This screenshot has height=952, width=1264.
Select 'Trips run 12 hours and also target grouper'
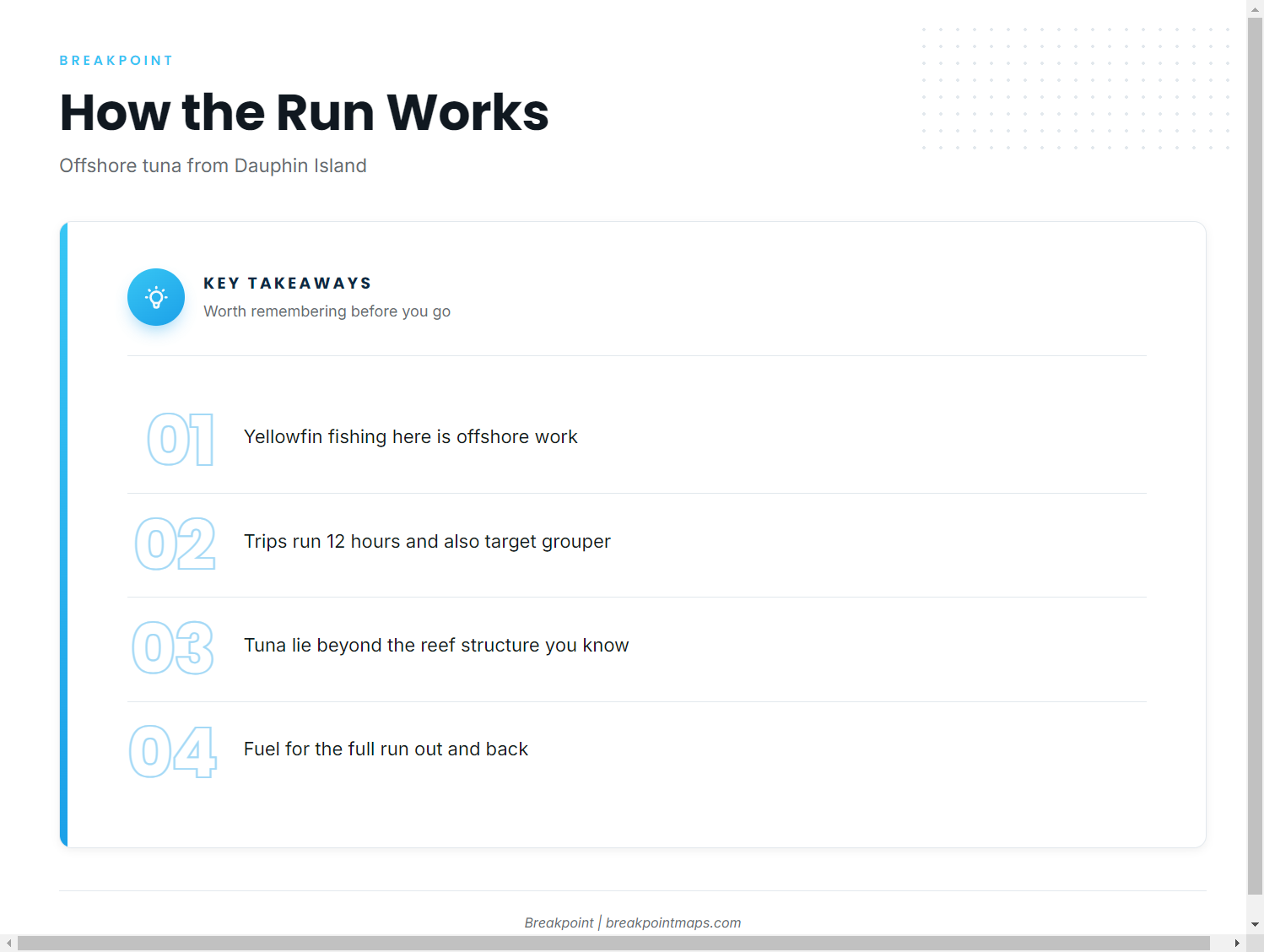coord(427,542)
